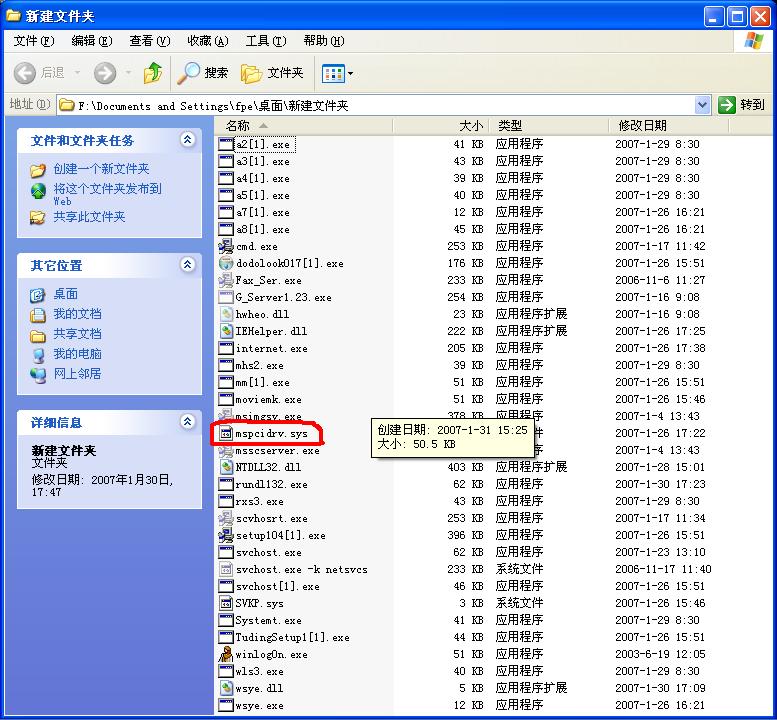The width and height of the screenshot is (777, 720).
Task: Click the file name mhs2.exe
Action: pyautogui.click(x=260, y=366)
